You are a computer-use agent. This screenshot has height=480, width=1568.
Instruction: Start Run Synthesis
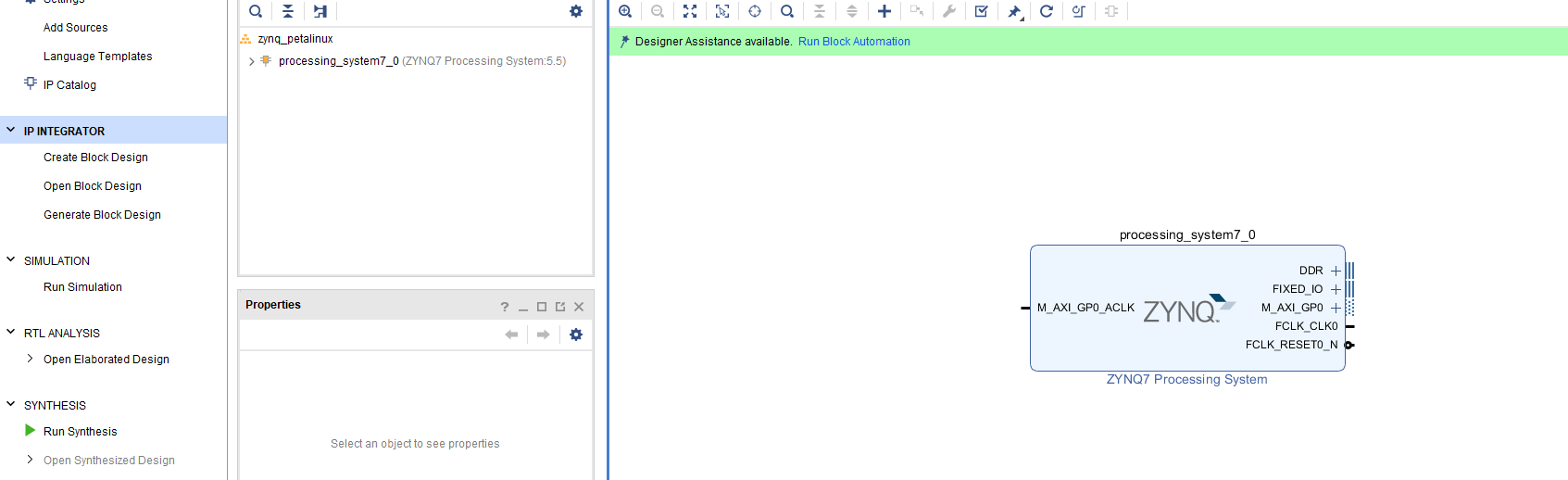[81, 432]
